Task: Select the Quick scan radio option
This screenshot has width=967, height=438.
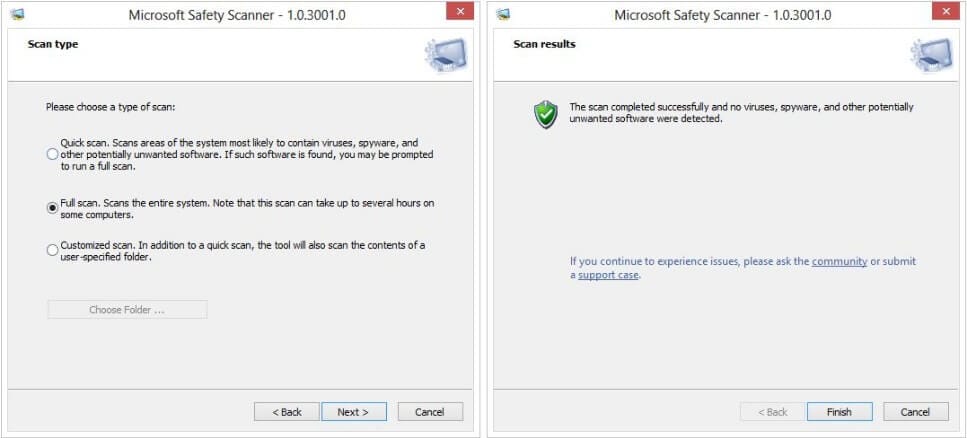Action: point(52,154)
